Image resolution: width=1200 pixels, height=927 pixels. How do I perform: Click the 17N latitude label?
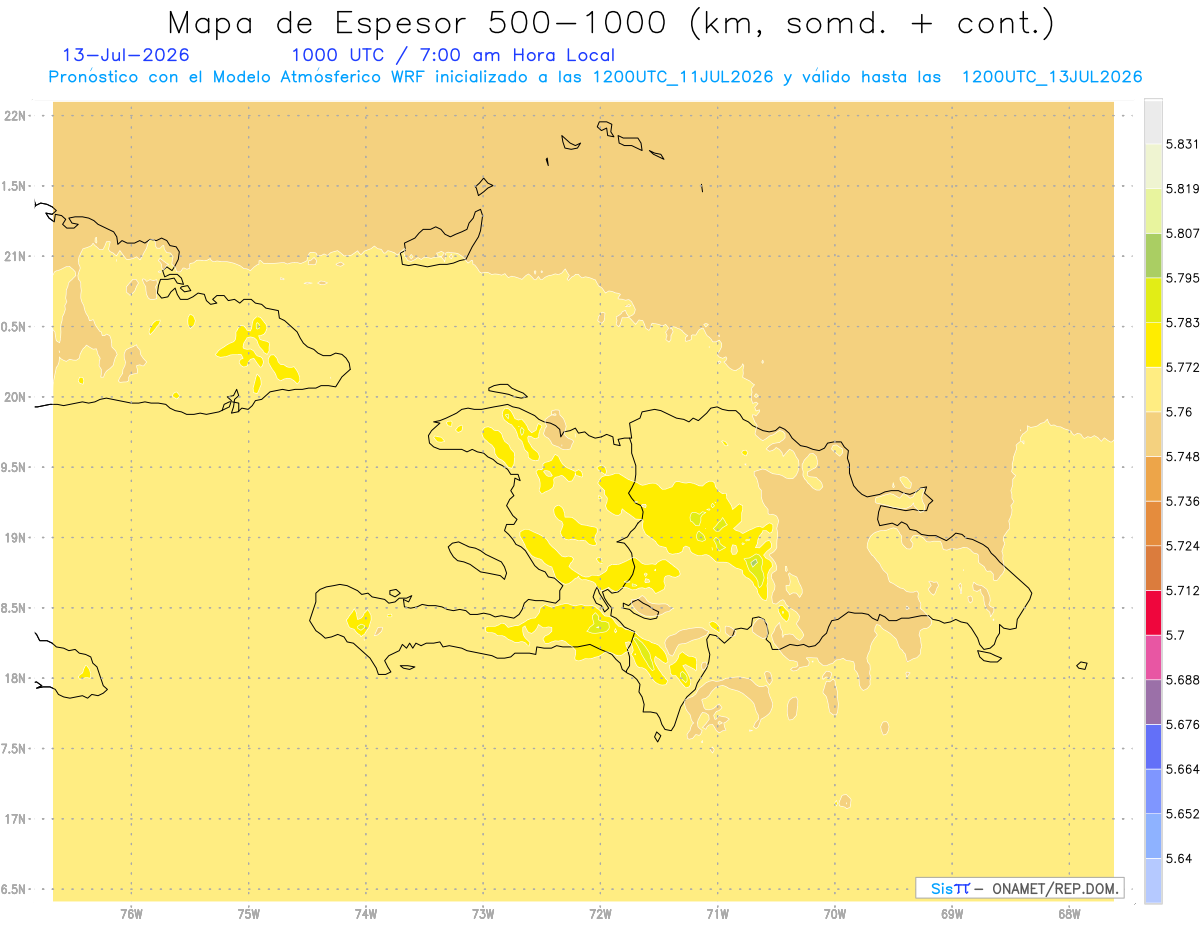coord(14,819)
